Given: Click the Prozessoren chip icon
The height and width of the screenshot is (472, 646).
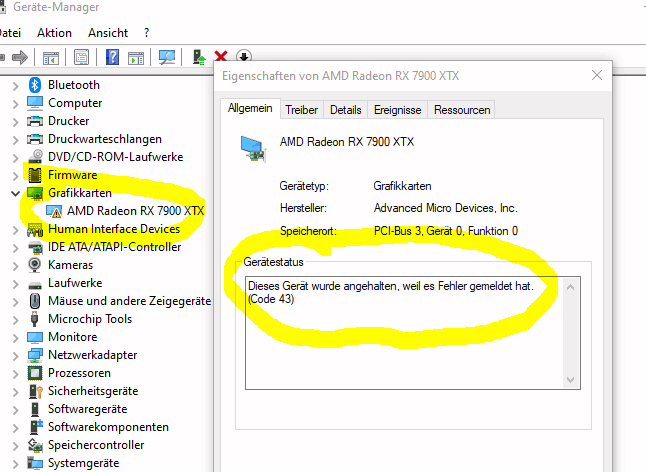Looking at the screenshot, I should (x=35, y=373).
